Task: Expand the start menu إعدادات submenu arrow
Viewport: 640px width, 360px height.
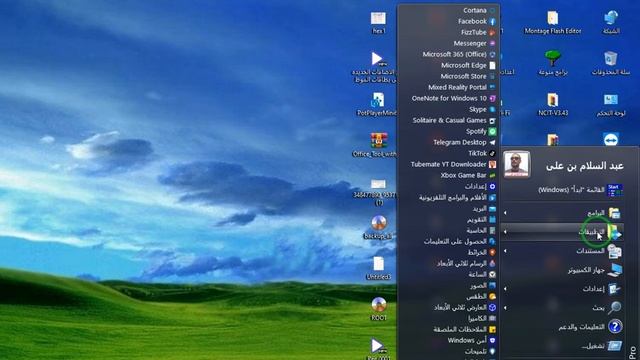Action: [x=505, y=289]
